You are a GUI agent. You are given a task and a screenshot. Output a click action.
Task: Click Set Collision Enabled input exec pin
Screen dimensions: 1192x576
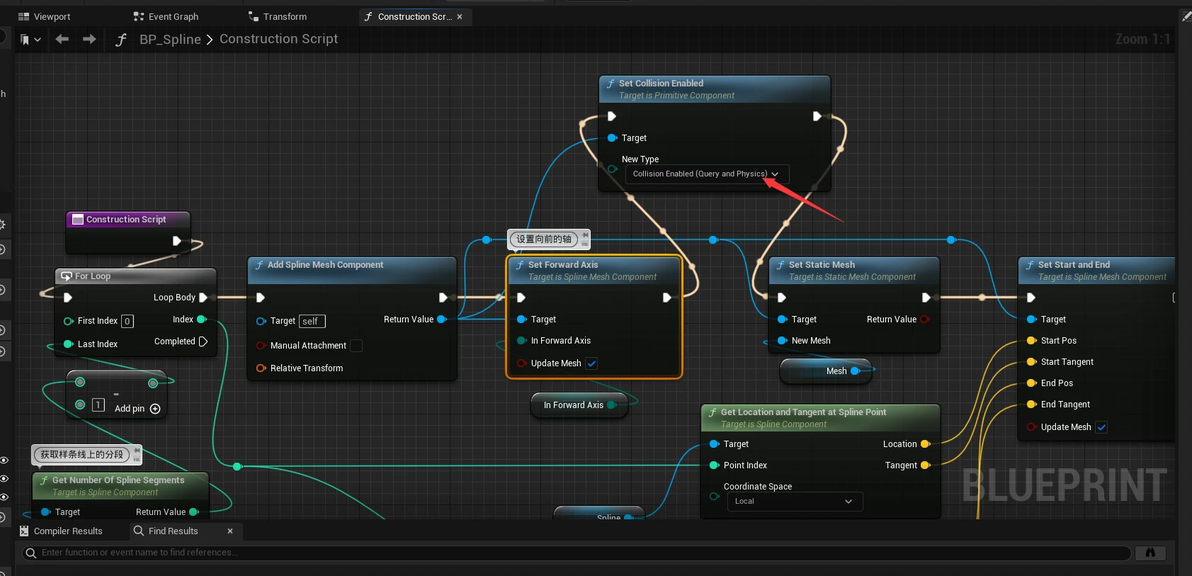pyautogui.click(x=612, y=116)
